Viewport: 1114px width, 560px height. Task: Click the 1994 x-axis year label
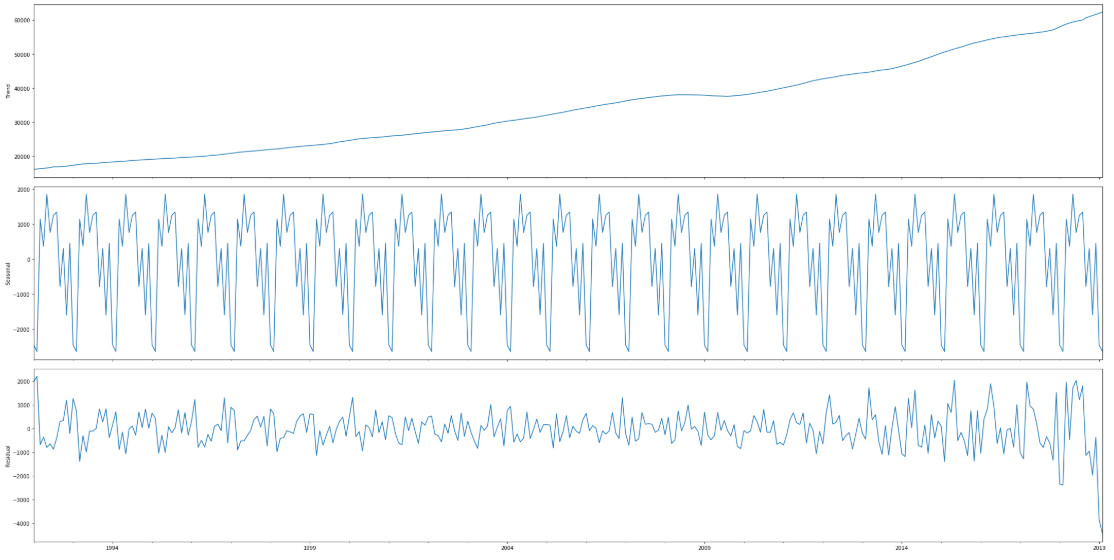(112, 548)
